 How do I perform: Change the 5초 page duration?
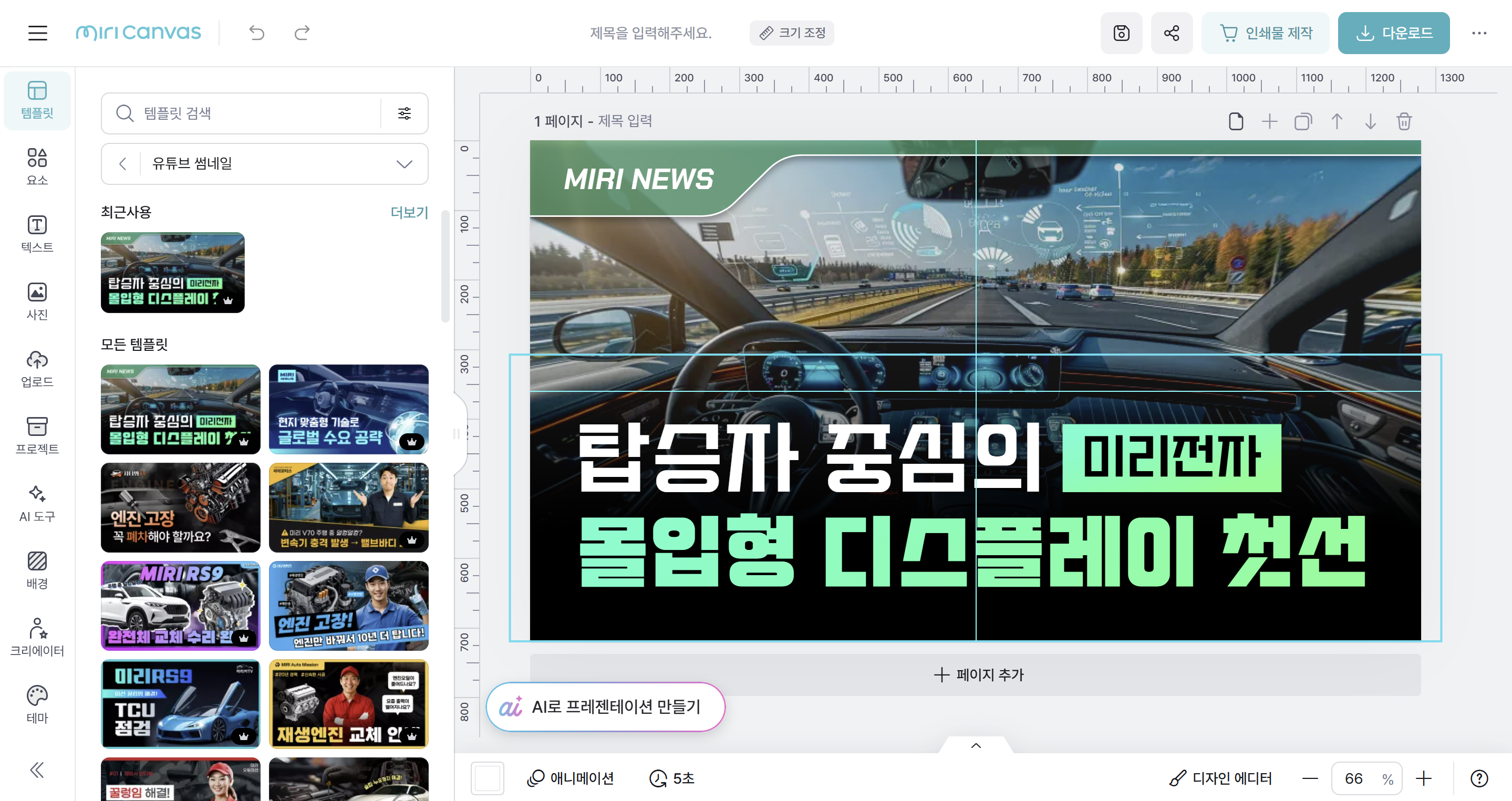[672, 779]
